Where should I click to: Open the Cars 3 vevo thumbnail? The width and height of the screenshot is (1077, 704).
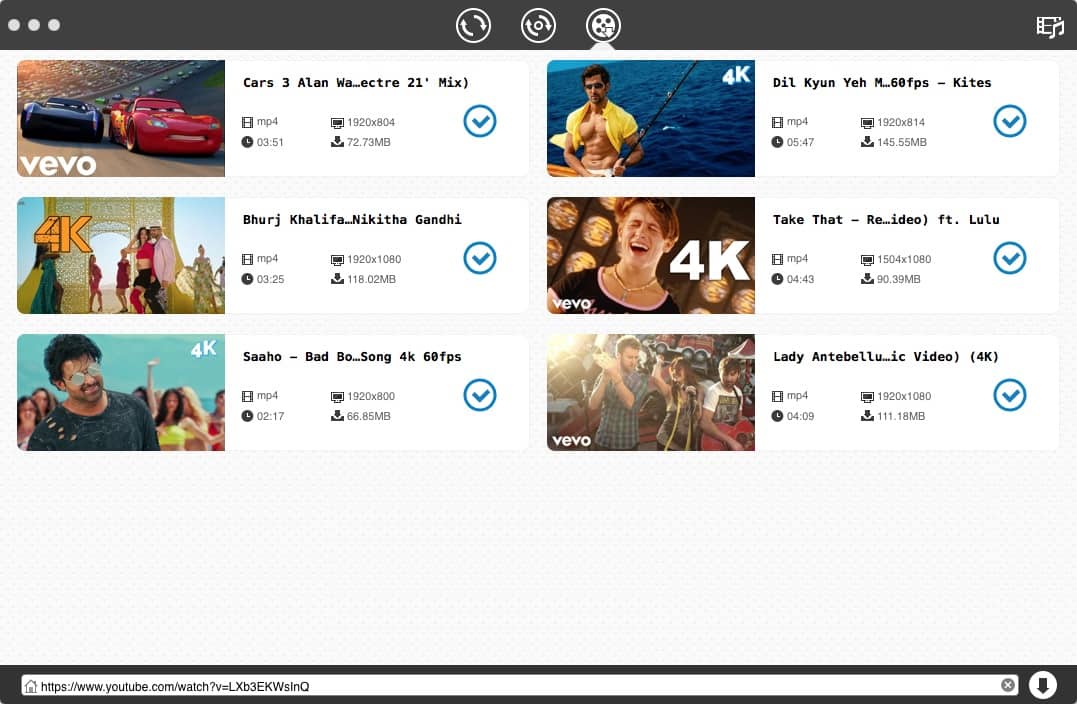tap(121, 118)
